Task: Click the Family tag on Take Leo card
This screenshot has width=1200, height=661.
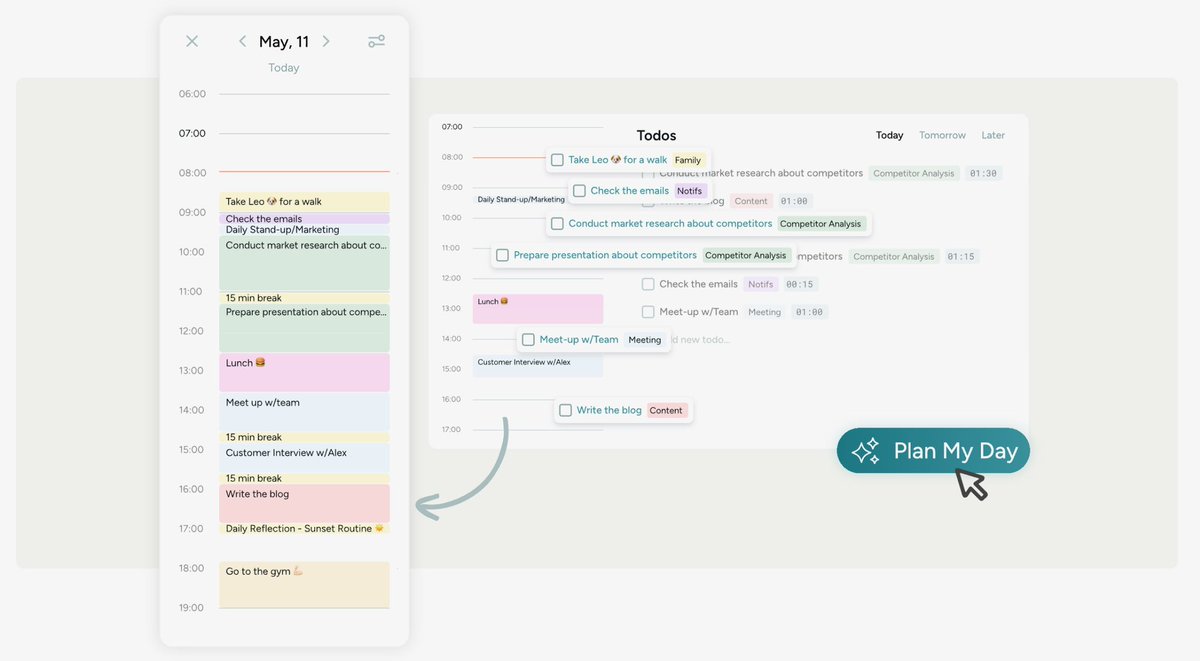Action: 688,160
